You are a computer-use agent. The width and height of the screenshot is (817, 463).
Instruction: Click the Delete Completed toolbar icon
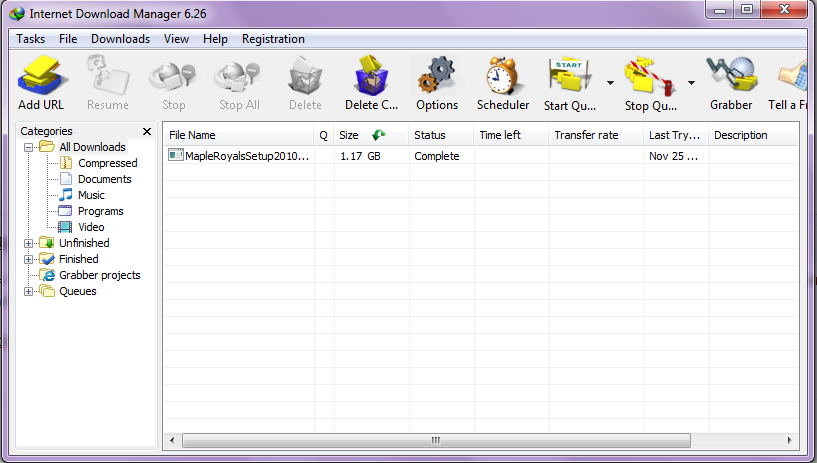[371, 77]
